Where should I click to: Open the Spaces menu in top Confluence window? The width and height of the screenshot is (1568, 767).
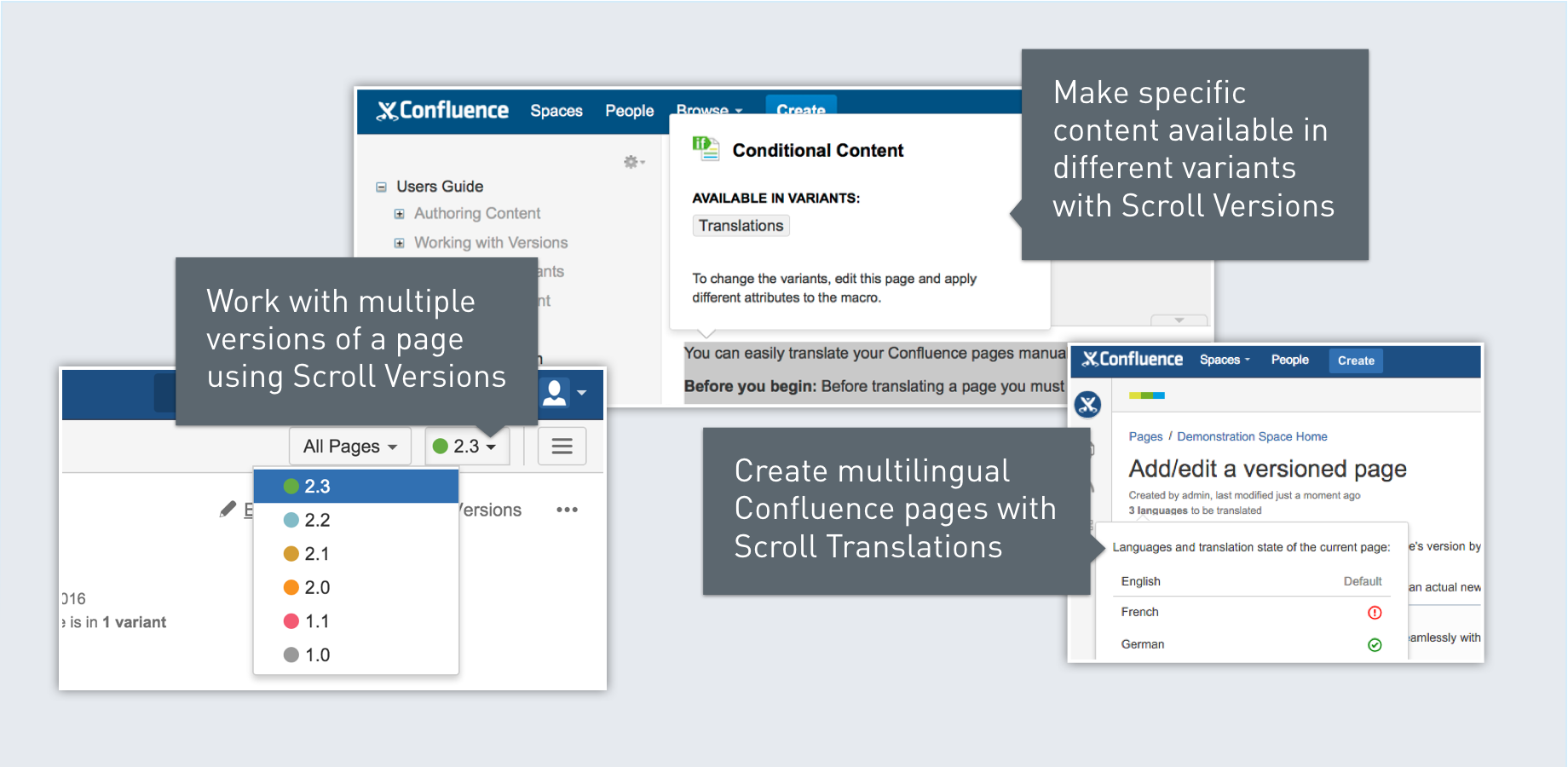[x=556, y=111]
